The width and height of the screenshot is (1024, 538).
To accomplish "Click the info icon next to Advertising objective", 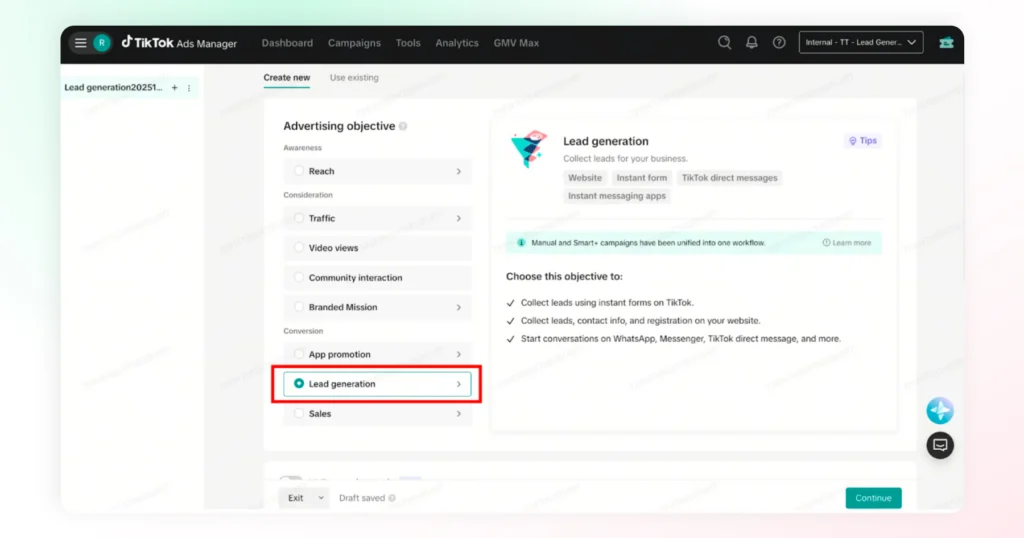I will click(403, 126).
